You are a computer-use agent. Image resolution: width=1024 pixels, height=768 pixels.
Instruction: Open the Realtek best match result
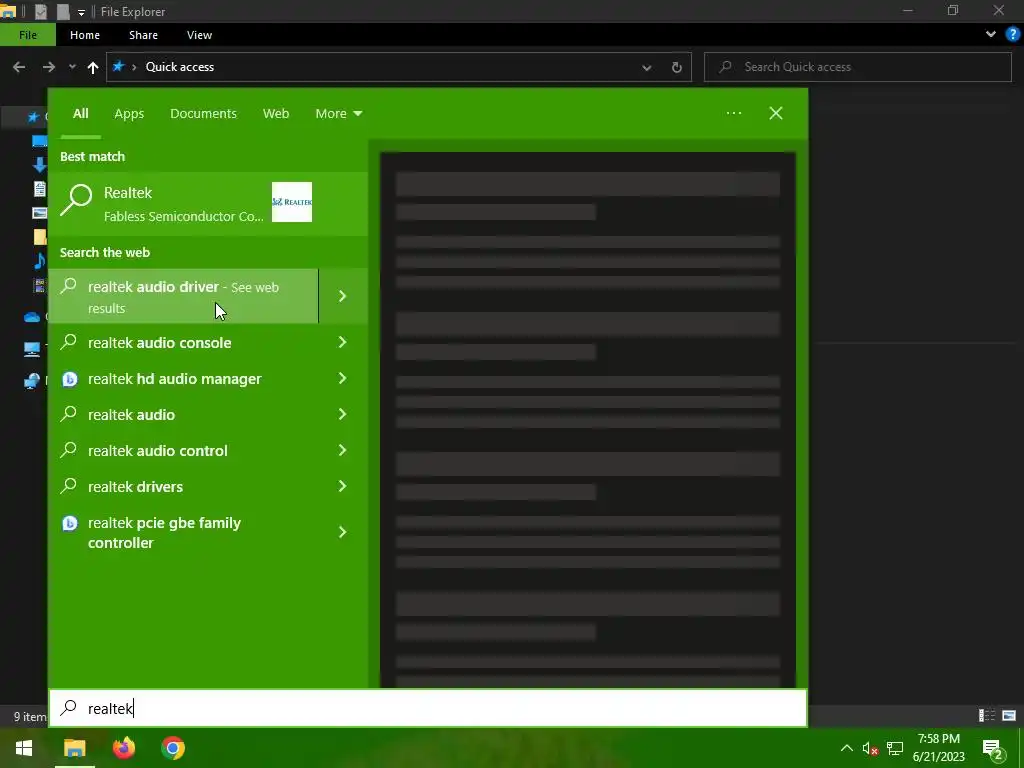(x=208, y=203)
